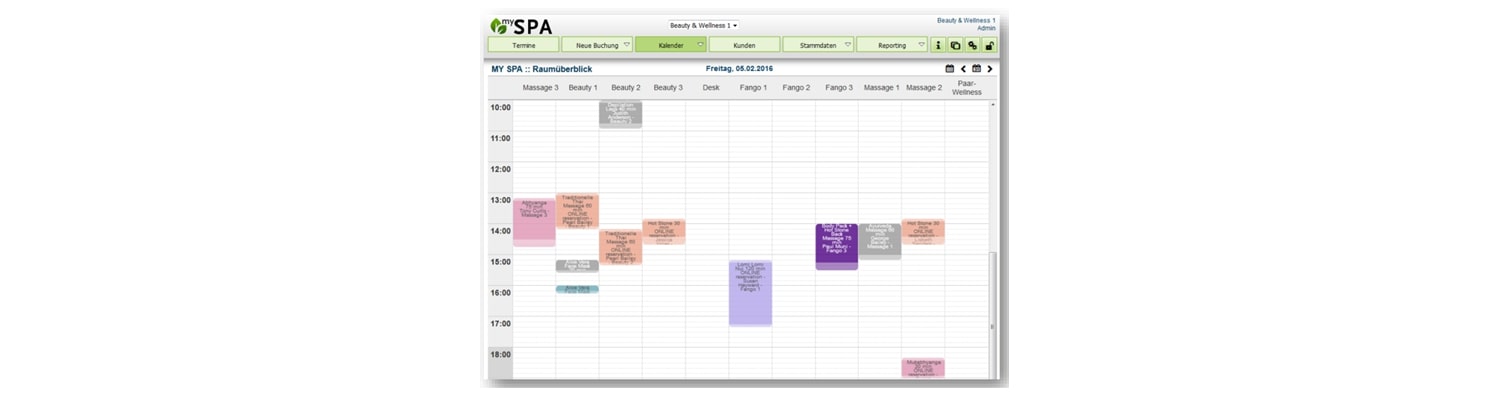Click the copy windows icon
This screenshot has width=1500, height=400.
[x=955, y=45]
